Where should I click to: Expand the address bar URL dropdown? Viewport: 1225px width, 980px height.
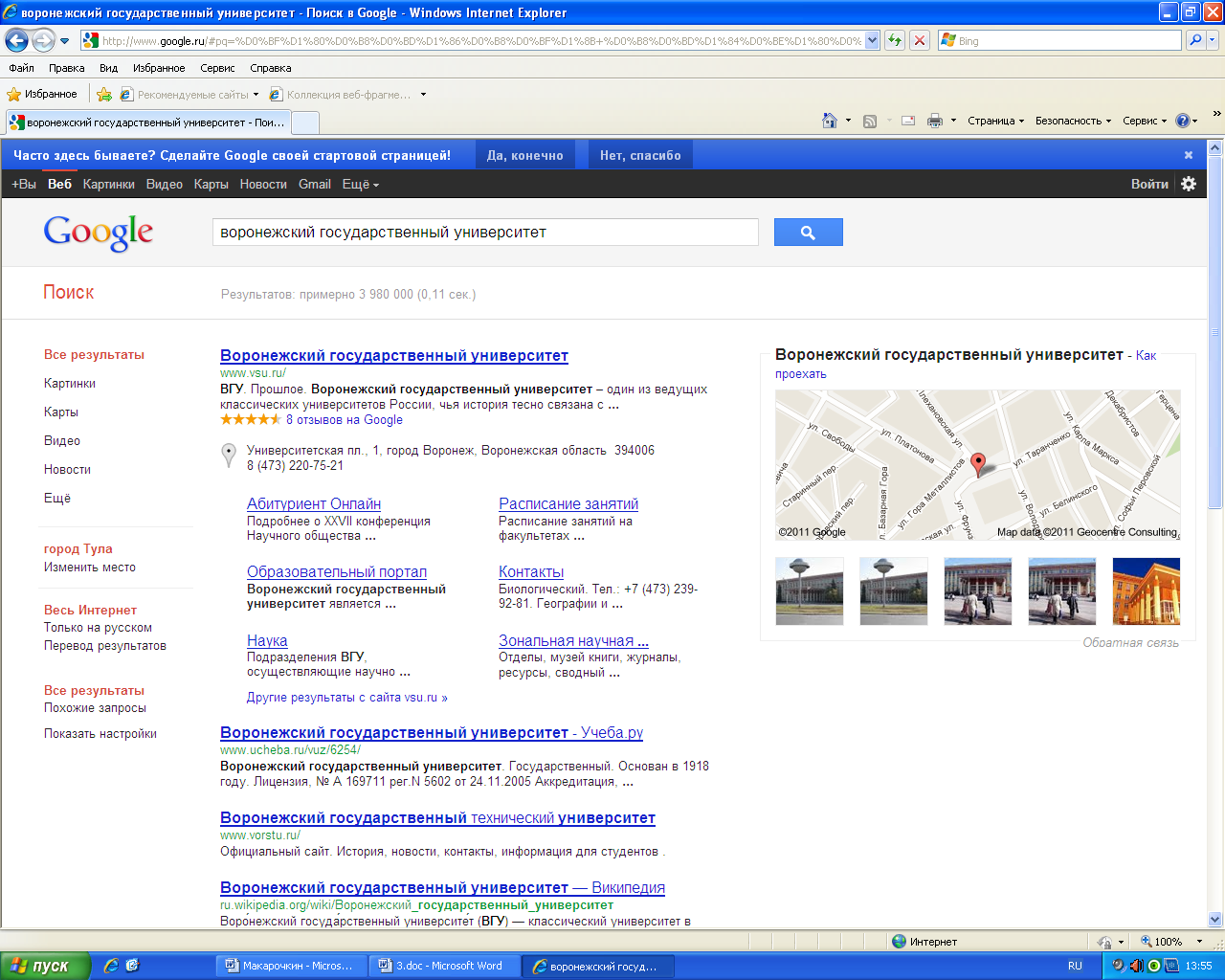872,40
